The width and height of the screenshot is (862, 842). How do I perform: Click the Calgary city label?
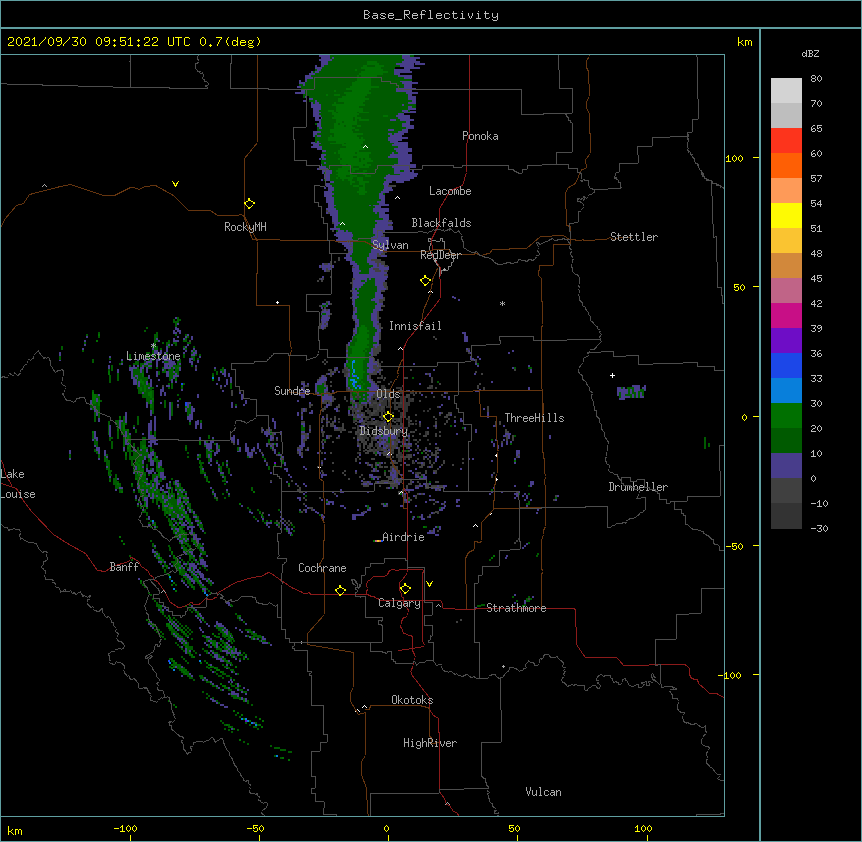click(399, 603)
